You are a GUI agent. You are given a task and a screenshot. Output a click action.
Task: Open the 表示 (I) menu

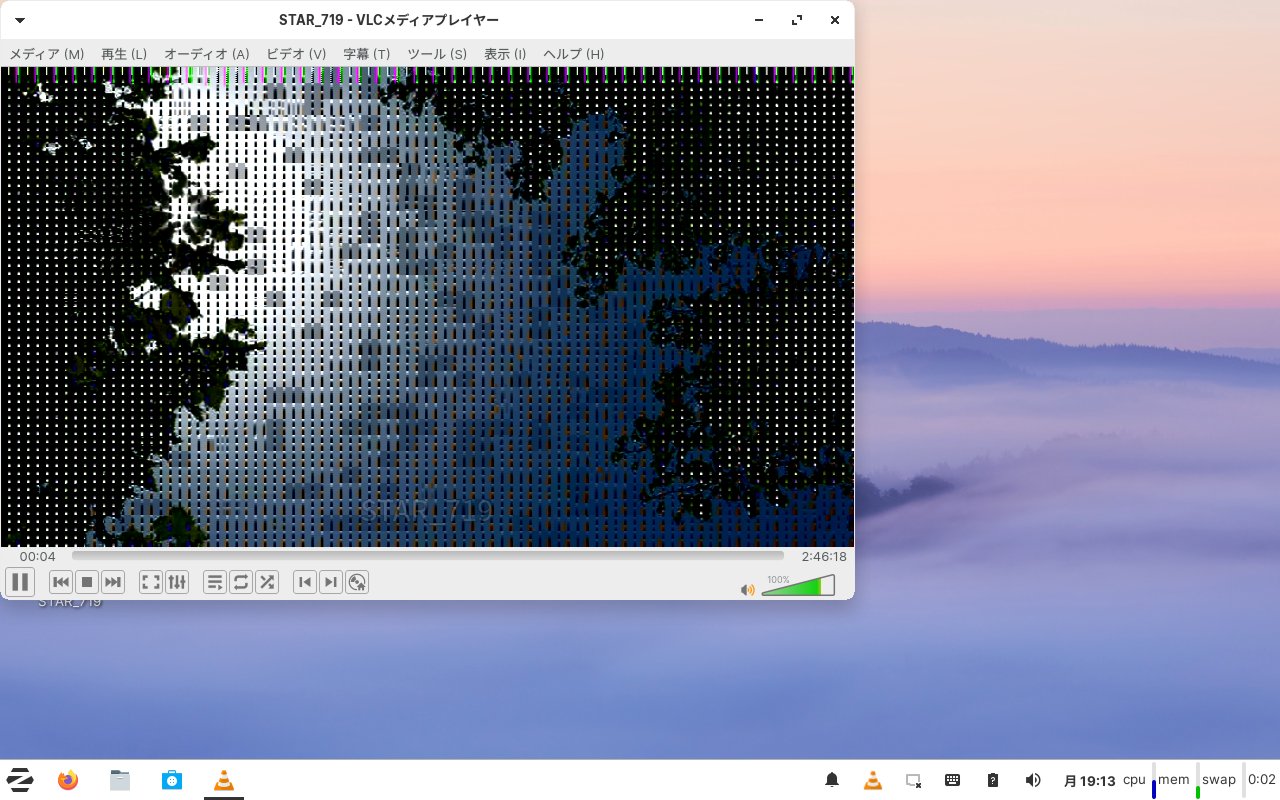point(505,54)
